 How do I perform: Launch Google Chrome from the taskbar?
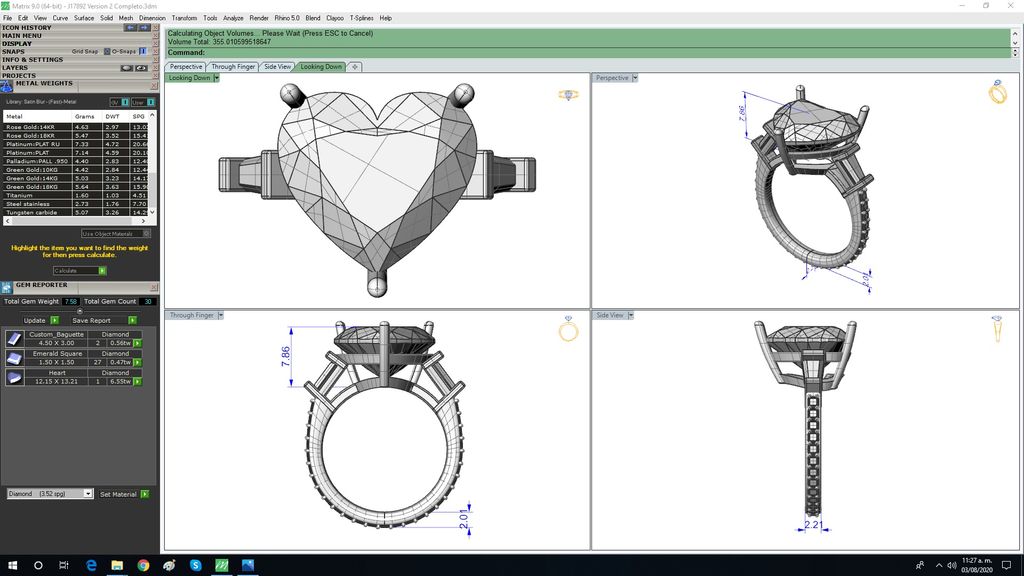[143, 566]
